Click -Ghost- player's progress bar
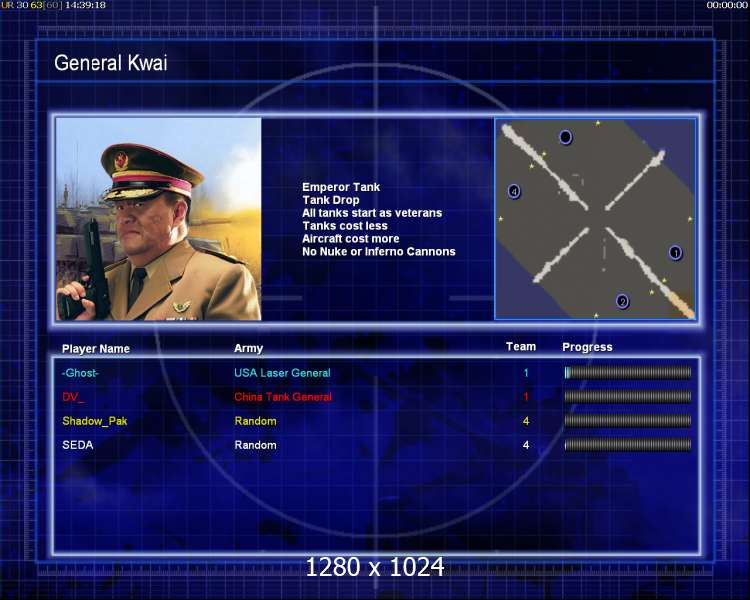 [x=628, y=372]
